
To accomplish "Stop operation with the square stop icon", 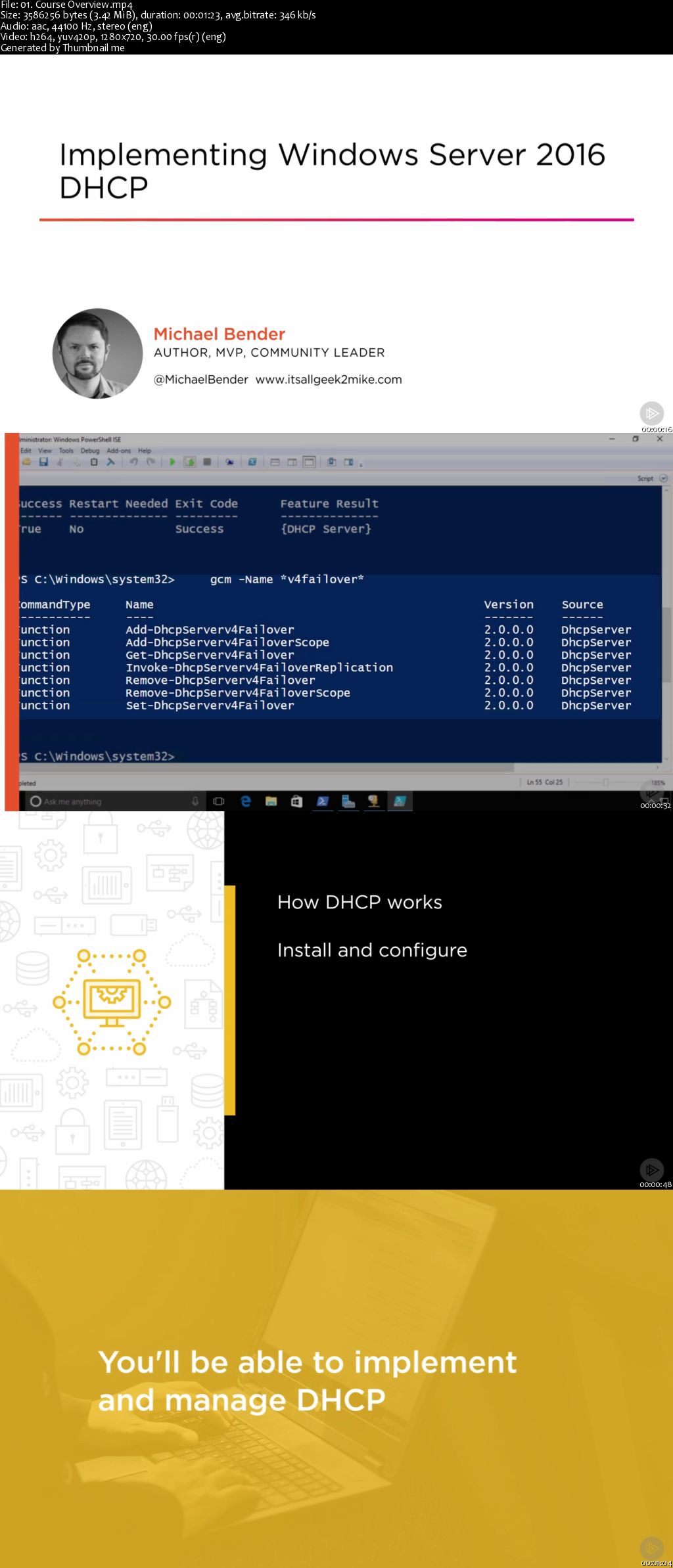I will pyautogui.click(x=207, y=462).
